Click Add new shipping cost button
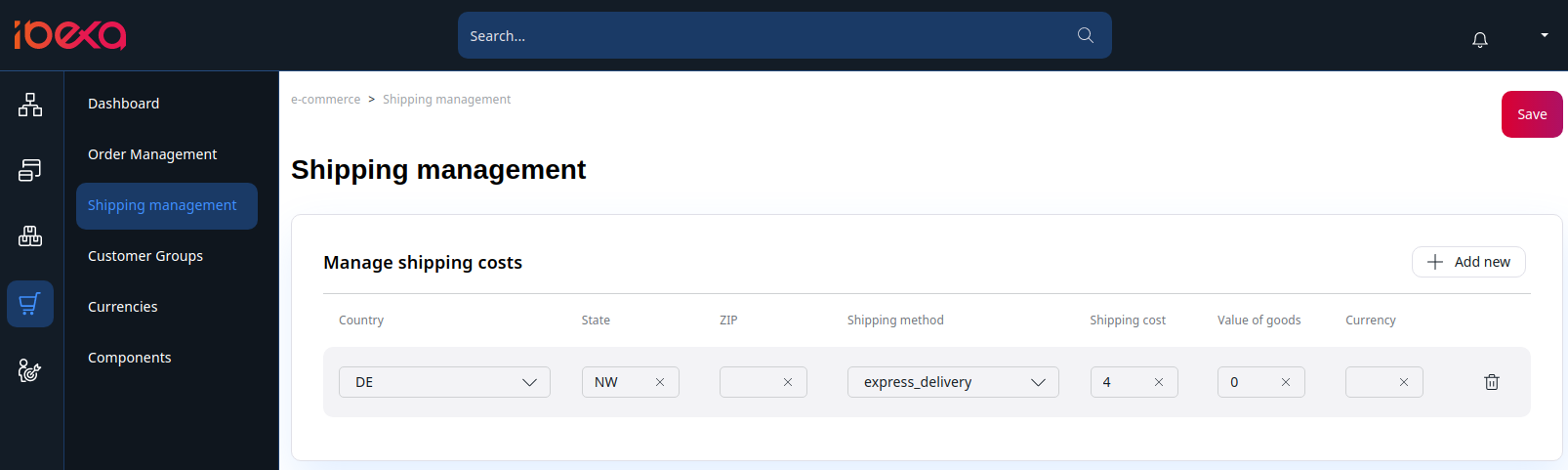The height and width of the screenshot is (470, 1568). tap(1468, 262)
